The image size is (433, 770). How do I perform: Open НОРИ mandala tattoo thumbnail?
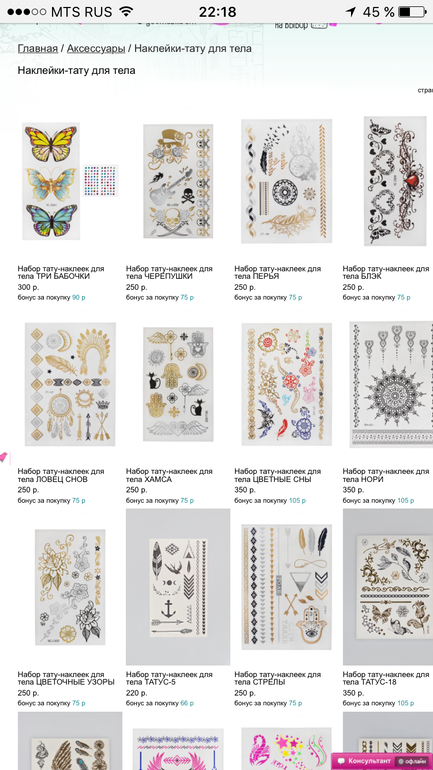coord(391,384)
